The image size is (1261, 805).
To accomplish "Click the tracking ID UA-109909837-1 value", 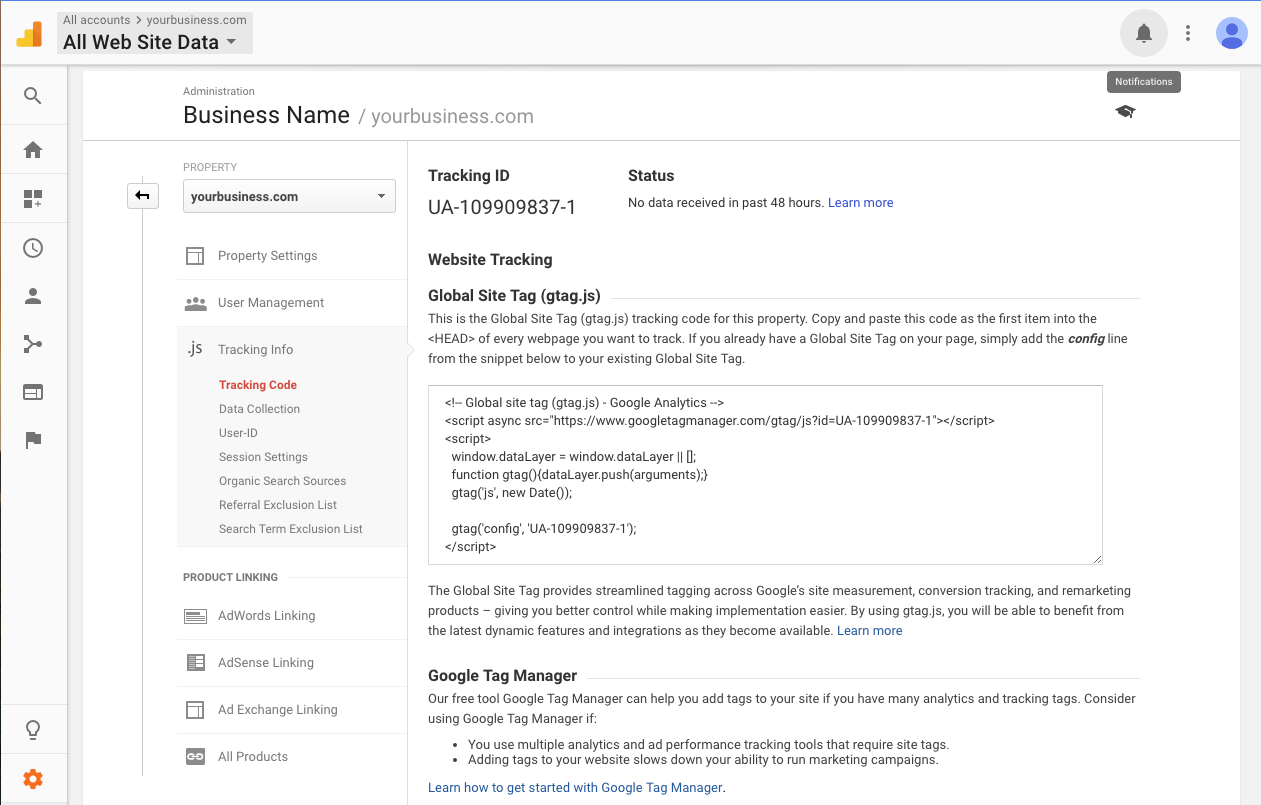I will pos(502,208).
